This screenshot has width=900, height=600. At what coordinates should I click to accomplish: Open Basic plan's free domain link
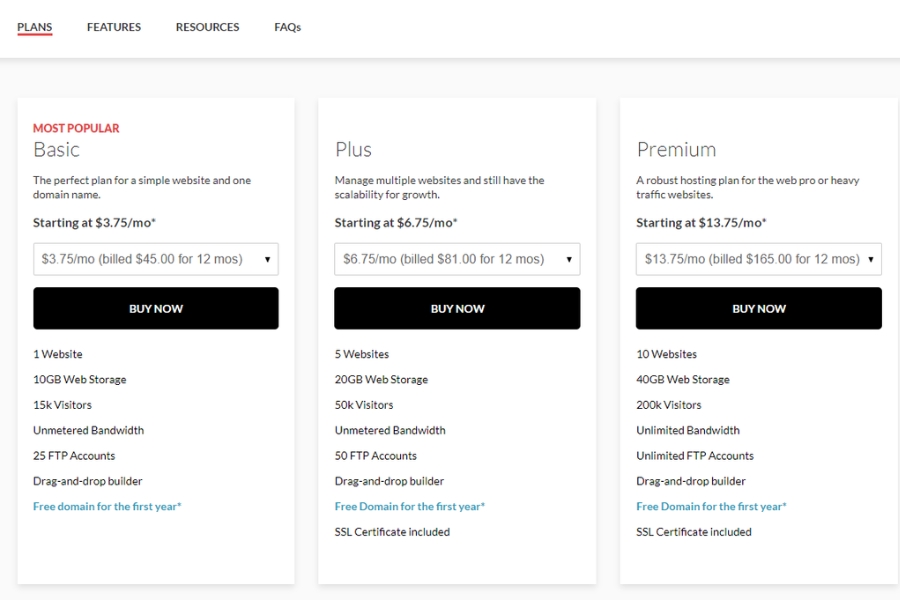point(107,506)
